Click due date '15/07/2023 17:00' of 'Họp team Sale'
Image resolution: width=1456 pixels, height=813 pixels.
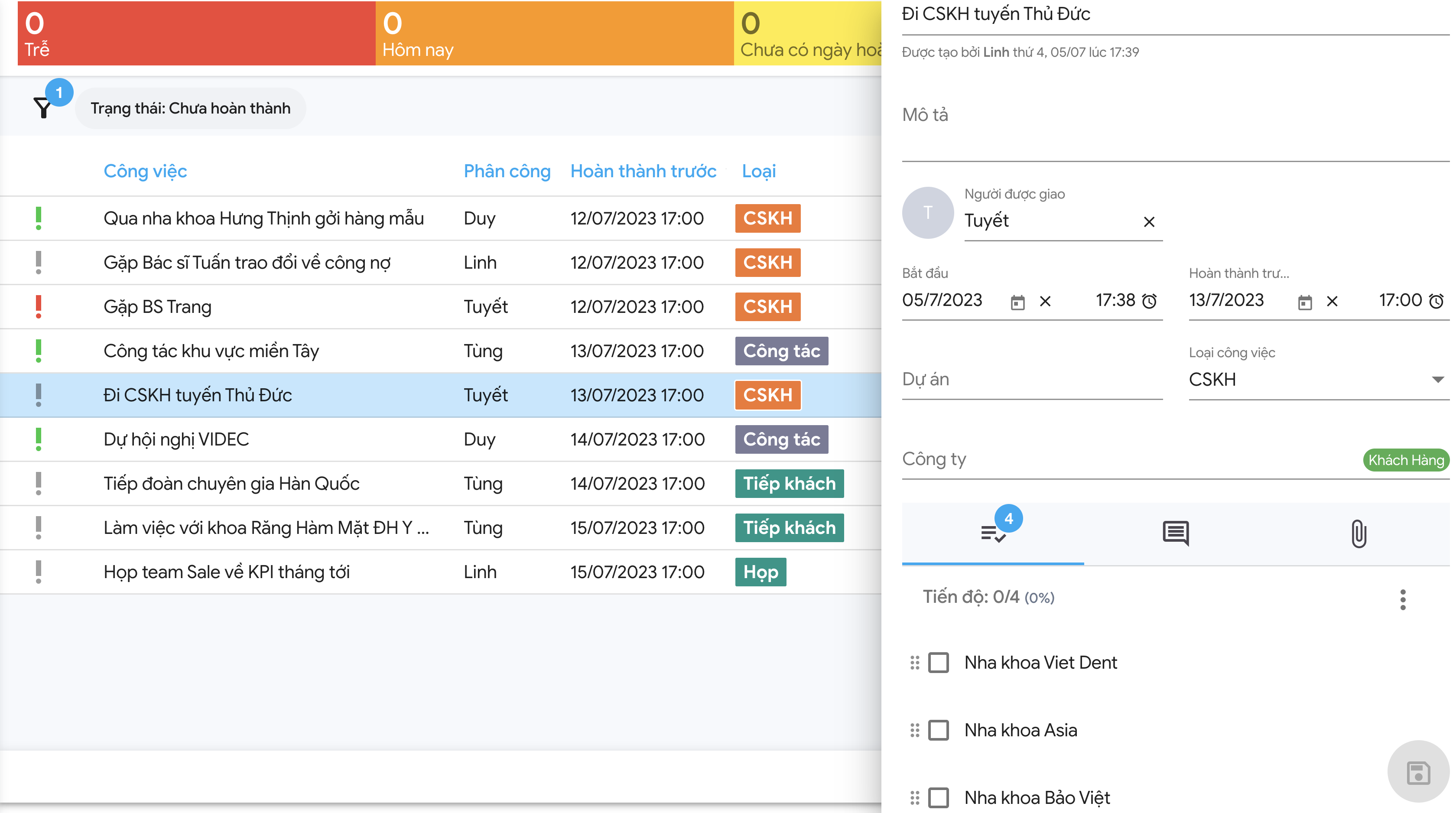[x=637, y=572]
